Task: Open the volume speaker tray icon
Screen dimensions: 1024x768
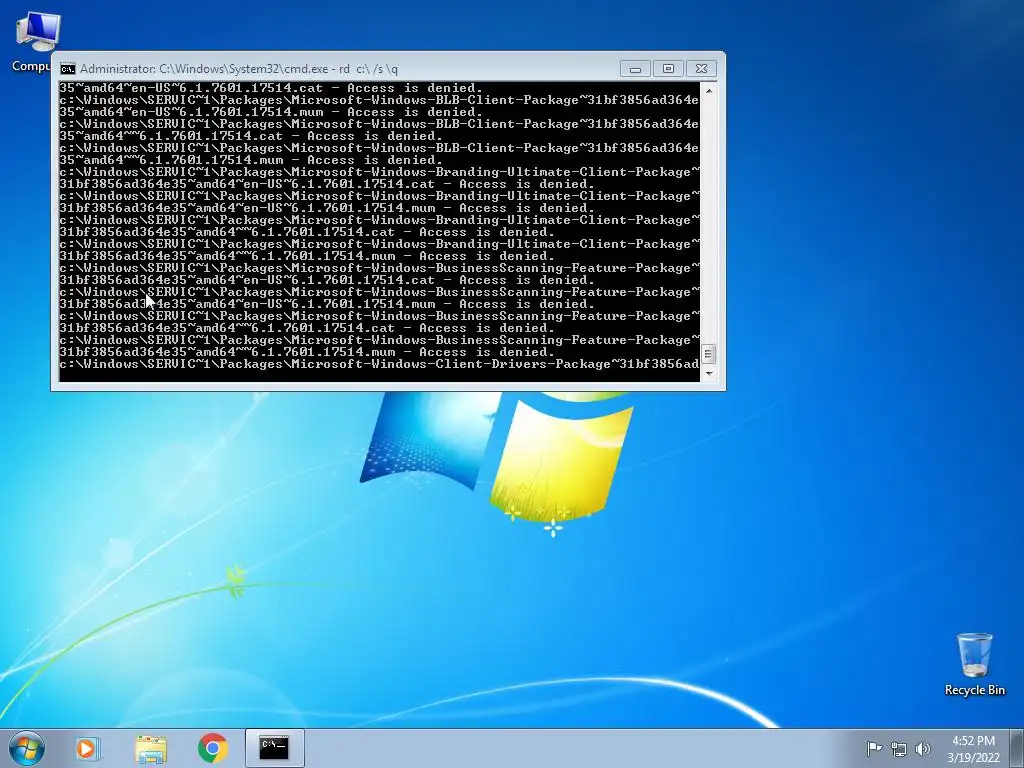Action: click(923, 748)
